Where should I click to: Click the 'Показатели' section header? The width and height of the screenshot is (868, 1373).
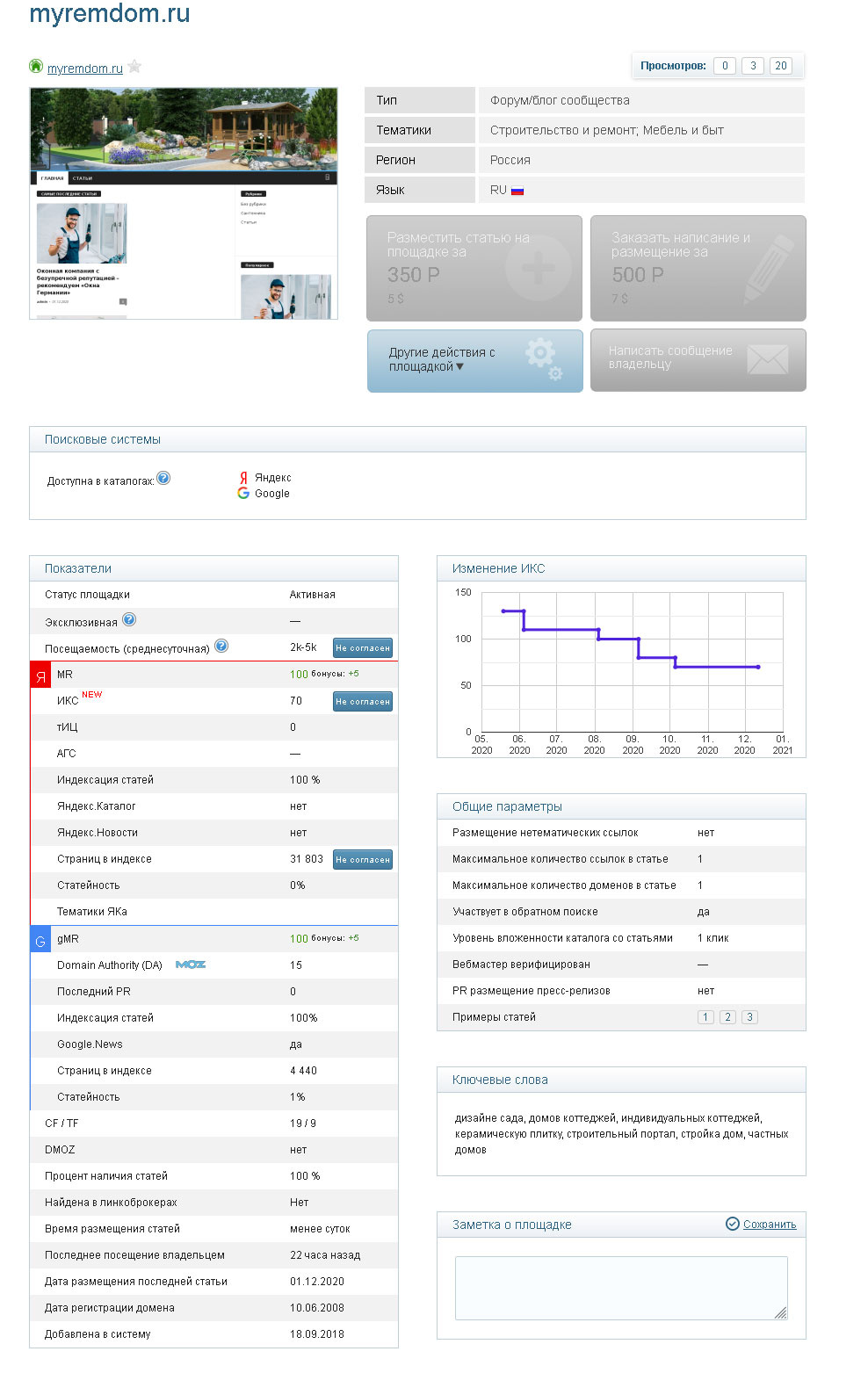point(78,568)
